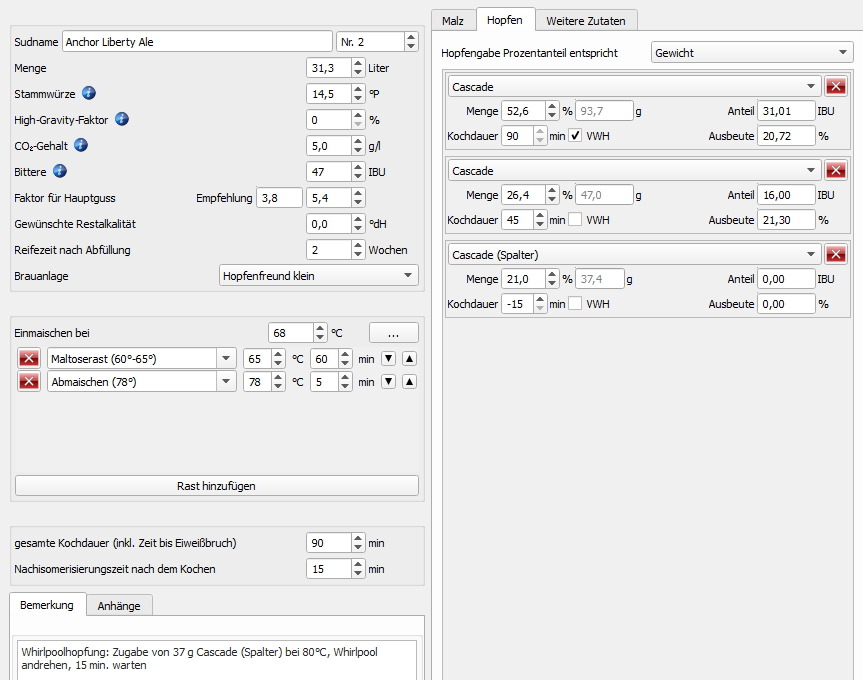Viewport: 863px width, 680px height.
Task: Click the ellipsis button beside Einmaischen bei
Action: (393, 333)
